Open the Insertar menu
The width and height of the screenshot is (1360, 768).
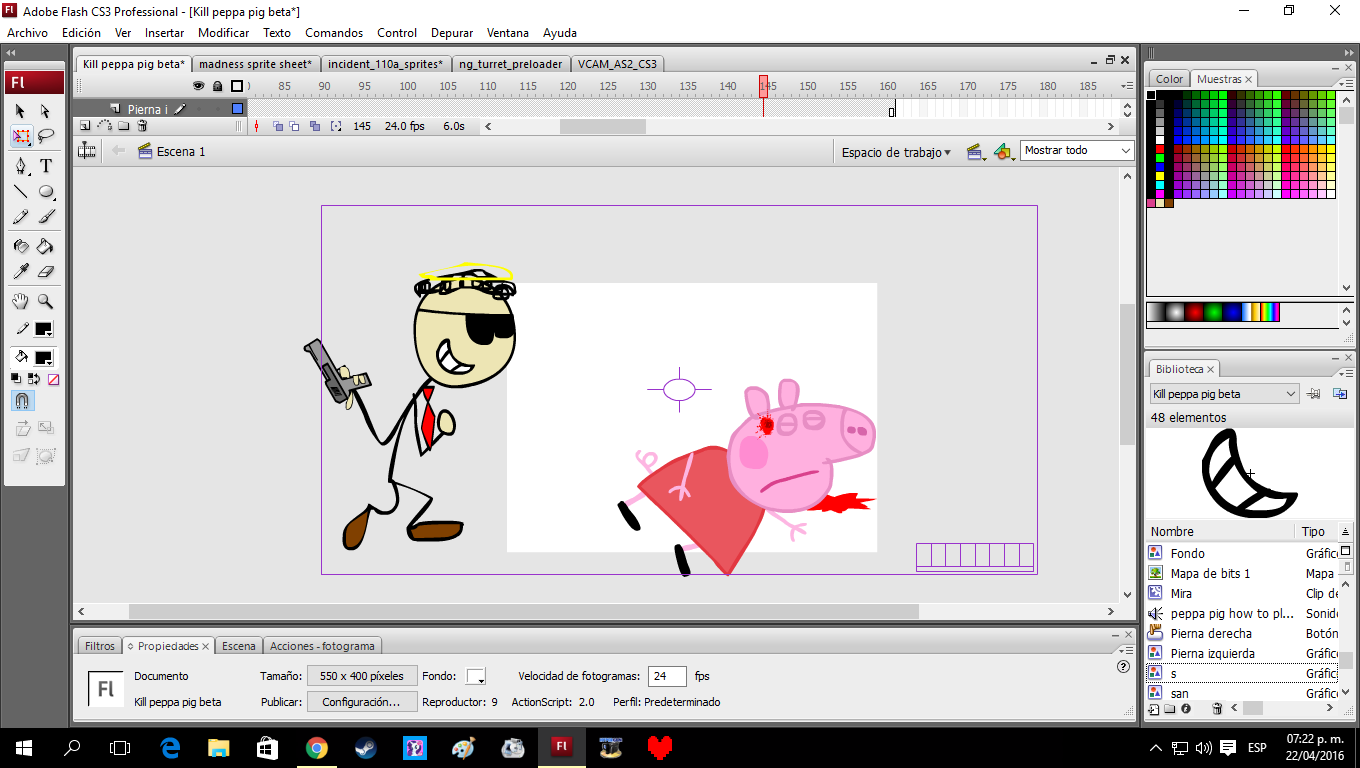[x=165, y=33]
